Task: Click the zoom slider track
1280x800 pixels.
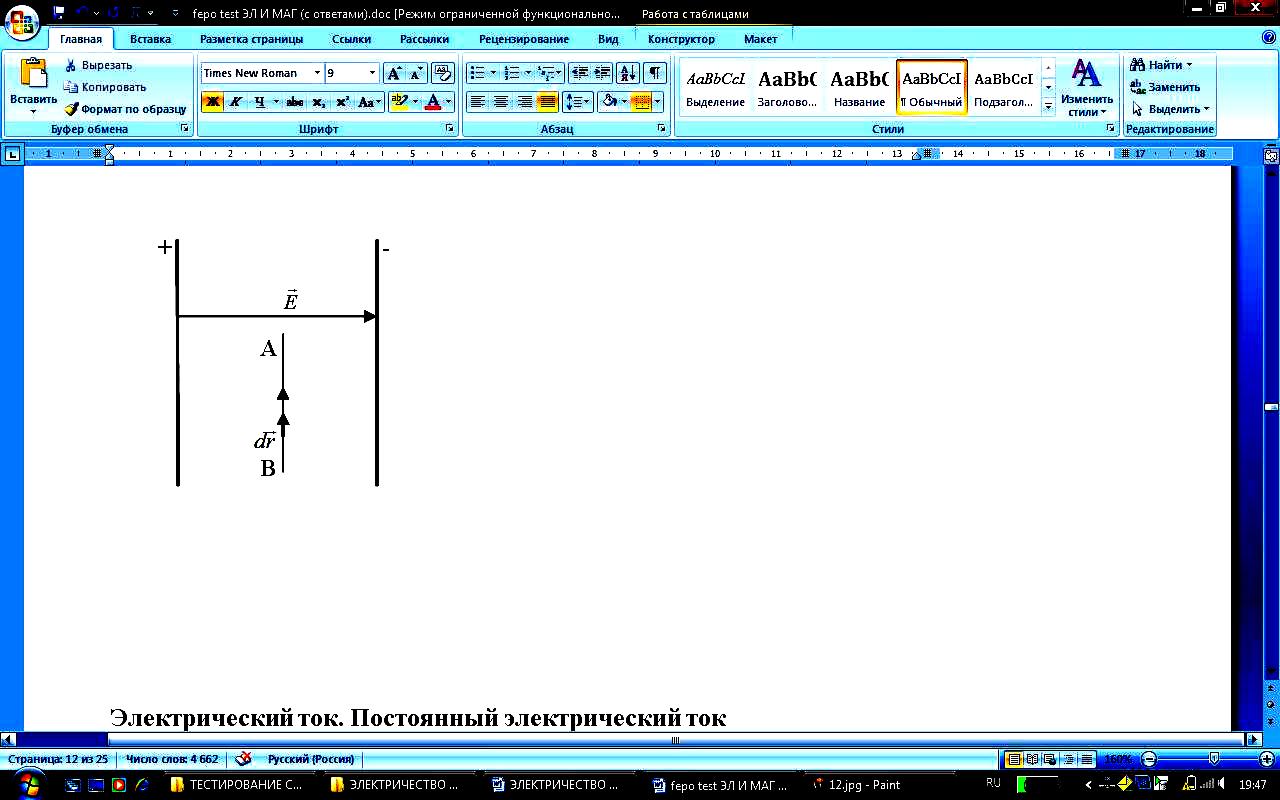Action: 1208,759
